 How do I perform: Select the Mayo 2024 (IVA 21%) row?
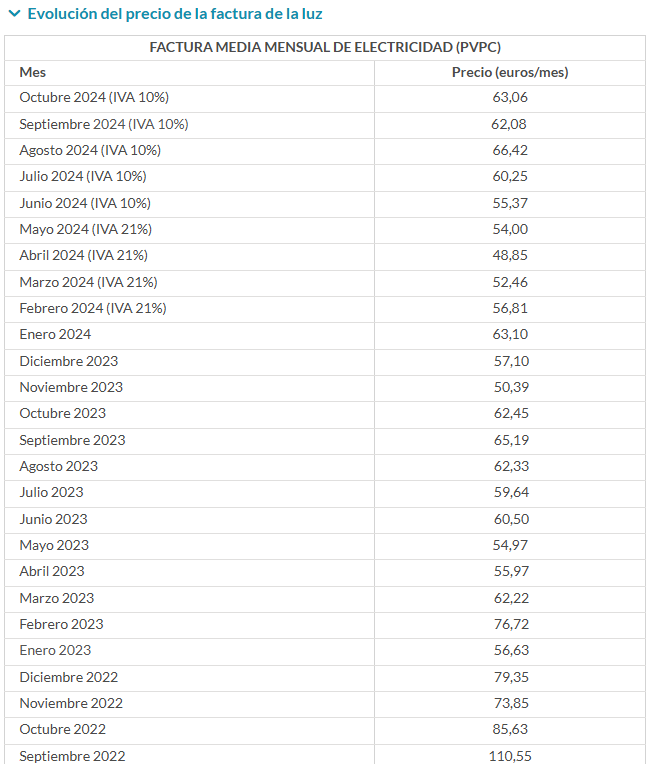[325, 230]
